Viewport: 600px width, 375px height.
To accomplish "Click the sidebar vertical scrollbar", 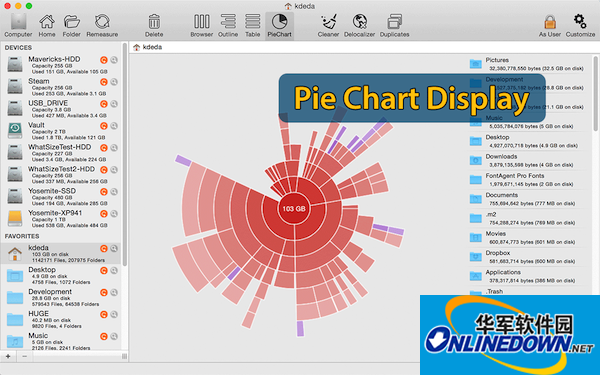I will (124, 154).
